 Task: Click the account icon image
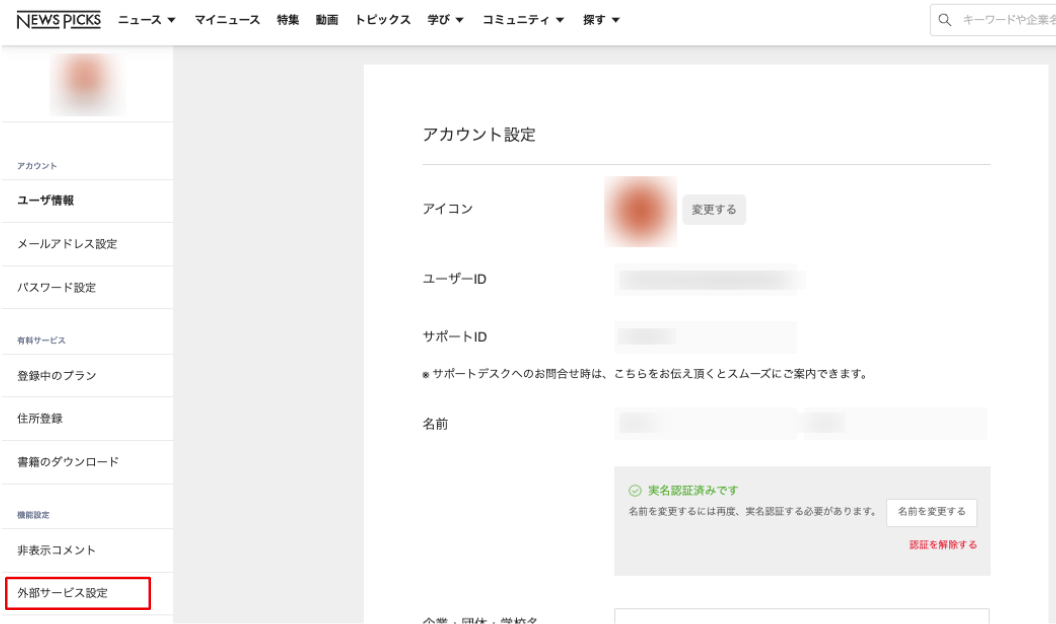tap(641, 211)
